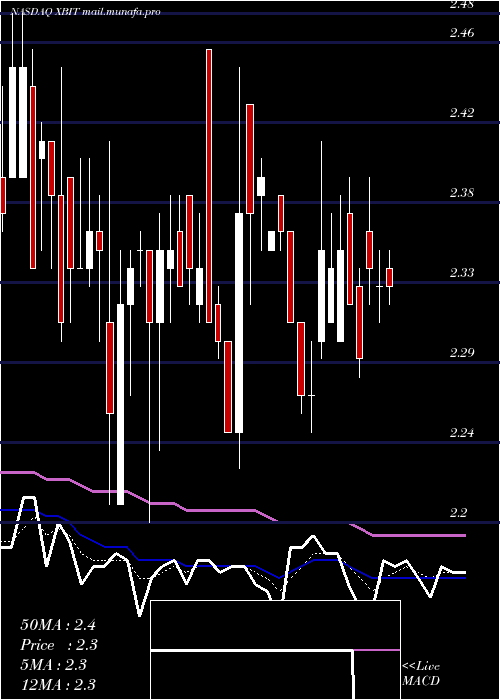The width and height of the screenshot is (500, 700).
Task: Click the 2.42 price axis label
Action: [x=462, y=112]
